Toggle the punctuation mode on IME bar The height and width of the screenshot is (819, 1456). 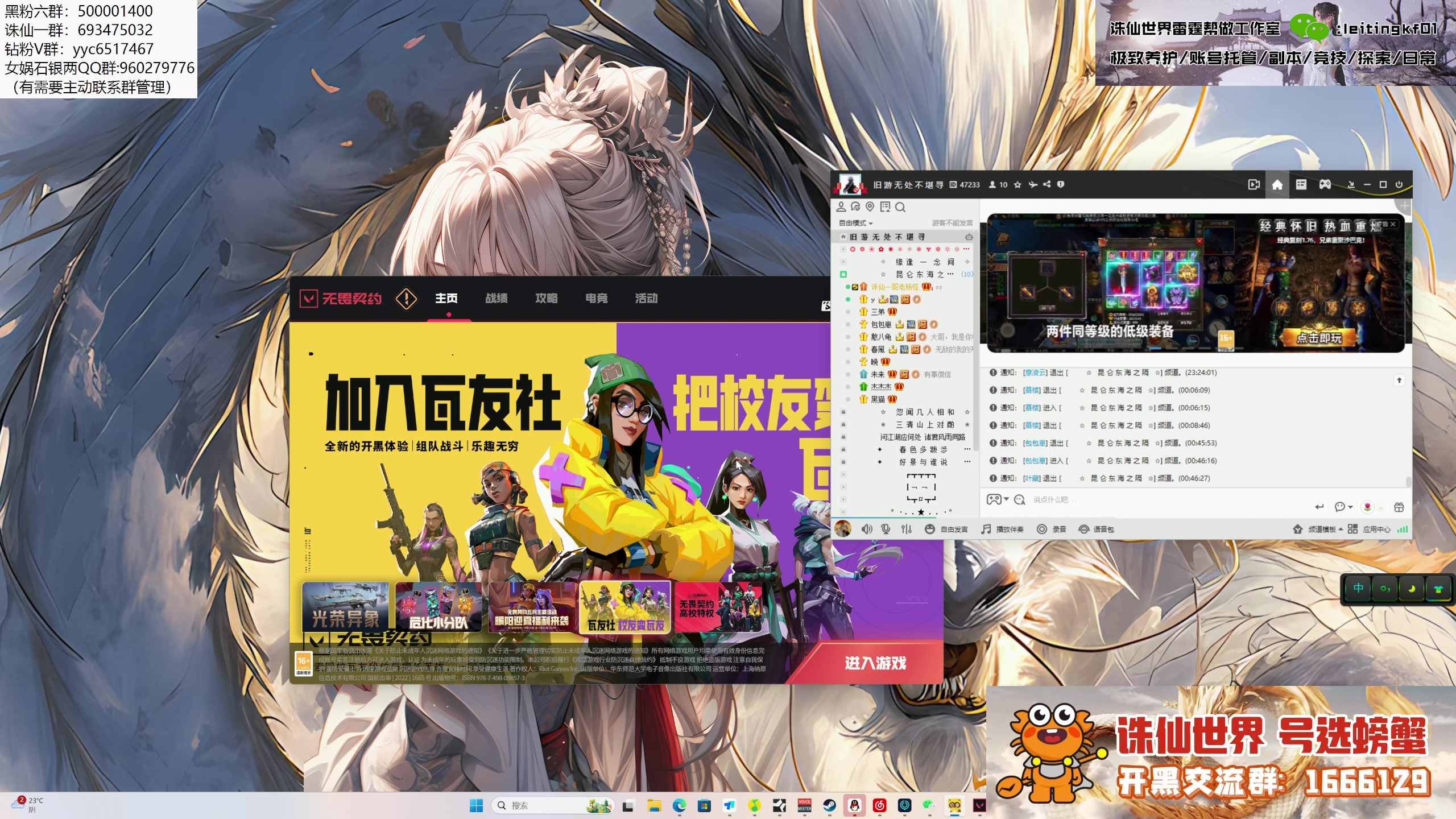(1385, 589)
